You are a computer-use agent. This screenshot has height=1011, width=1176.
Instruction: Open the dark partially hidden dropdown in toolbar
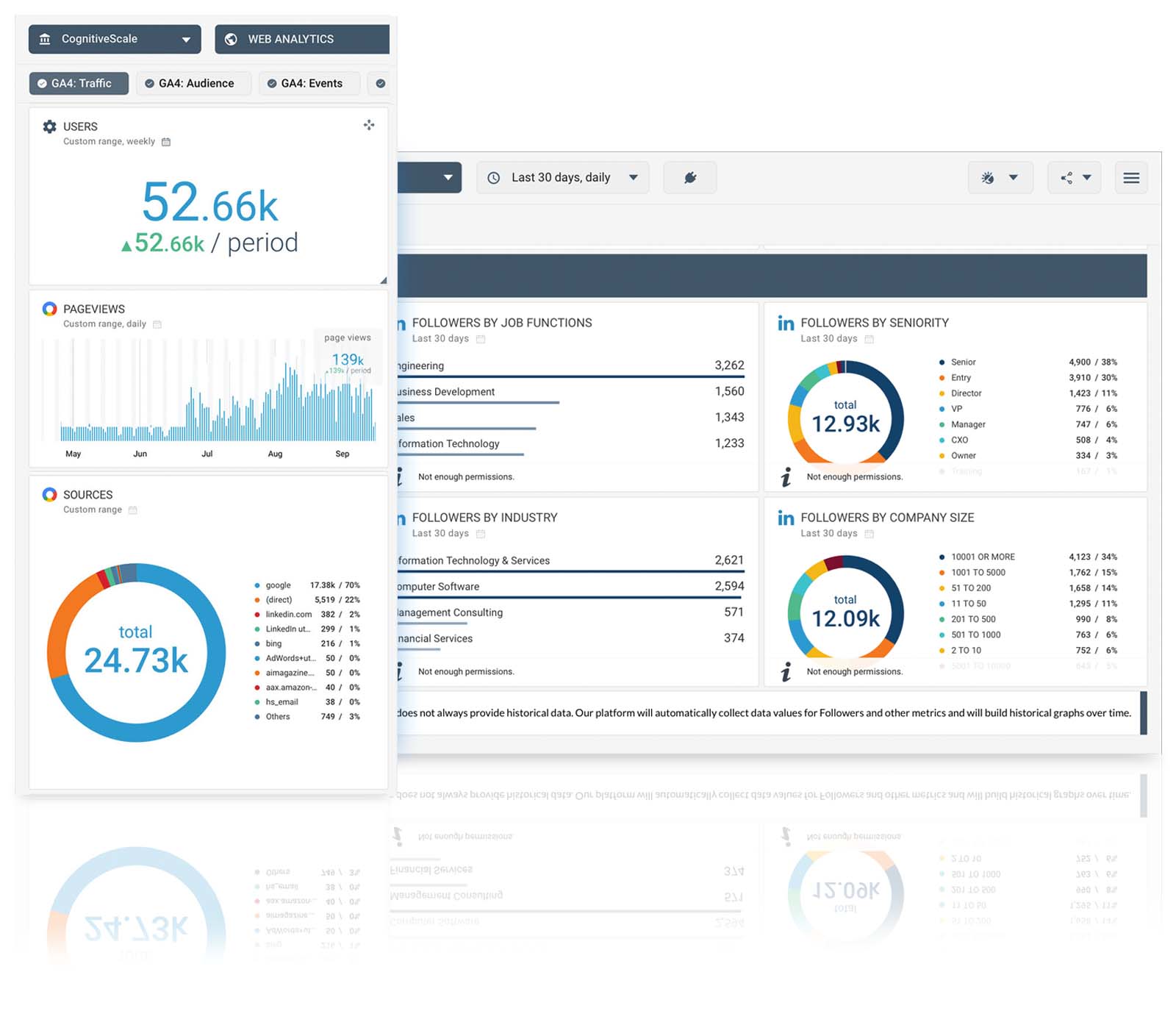(430, 178)
